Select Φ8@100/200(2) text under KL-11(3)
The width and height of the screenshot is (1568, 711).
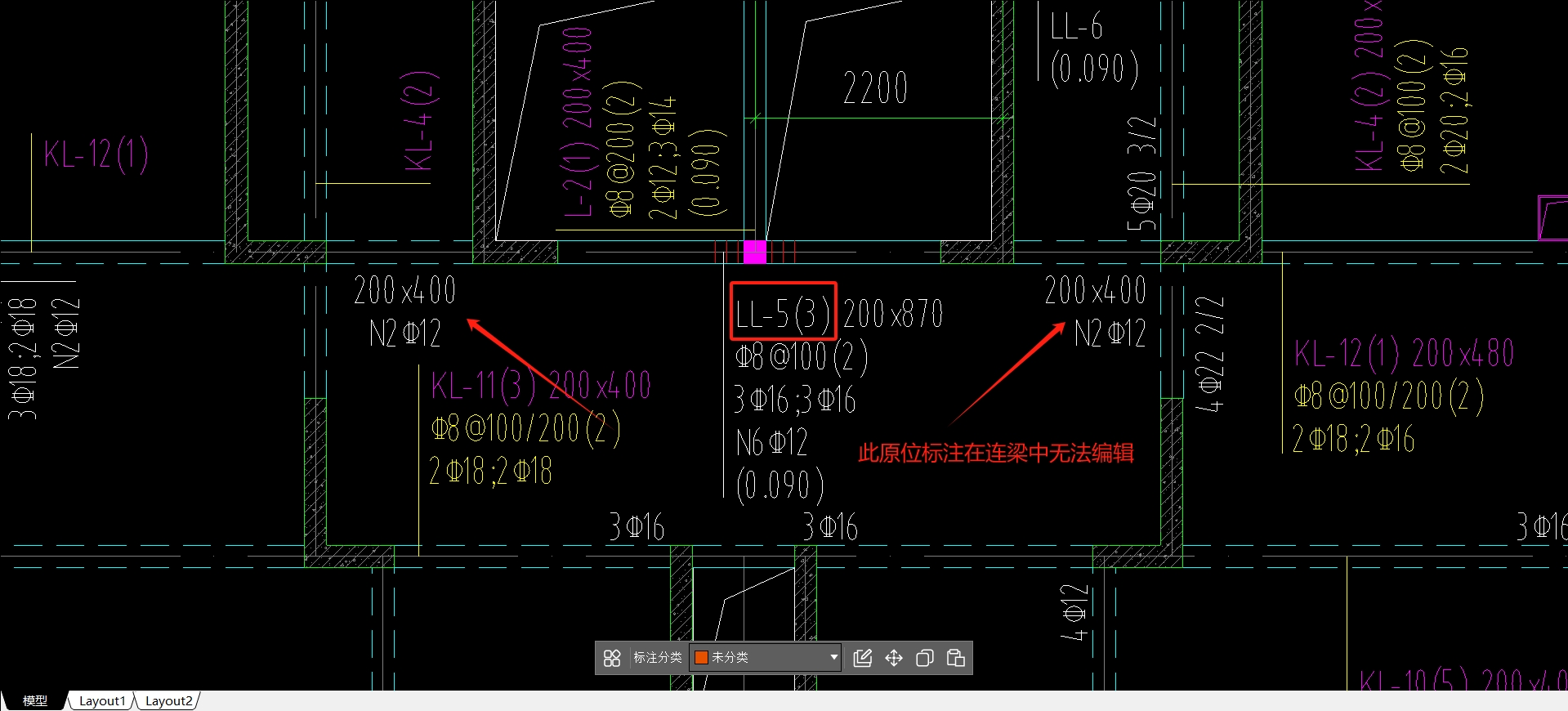click(x=525, y=428)
